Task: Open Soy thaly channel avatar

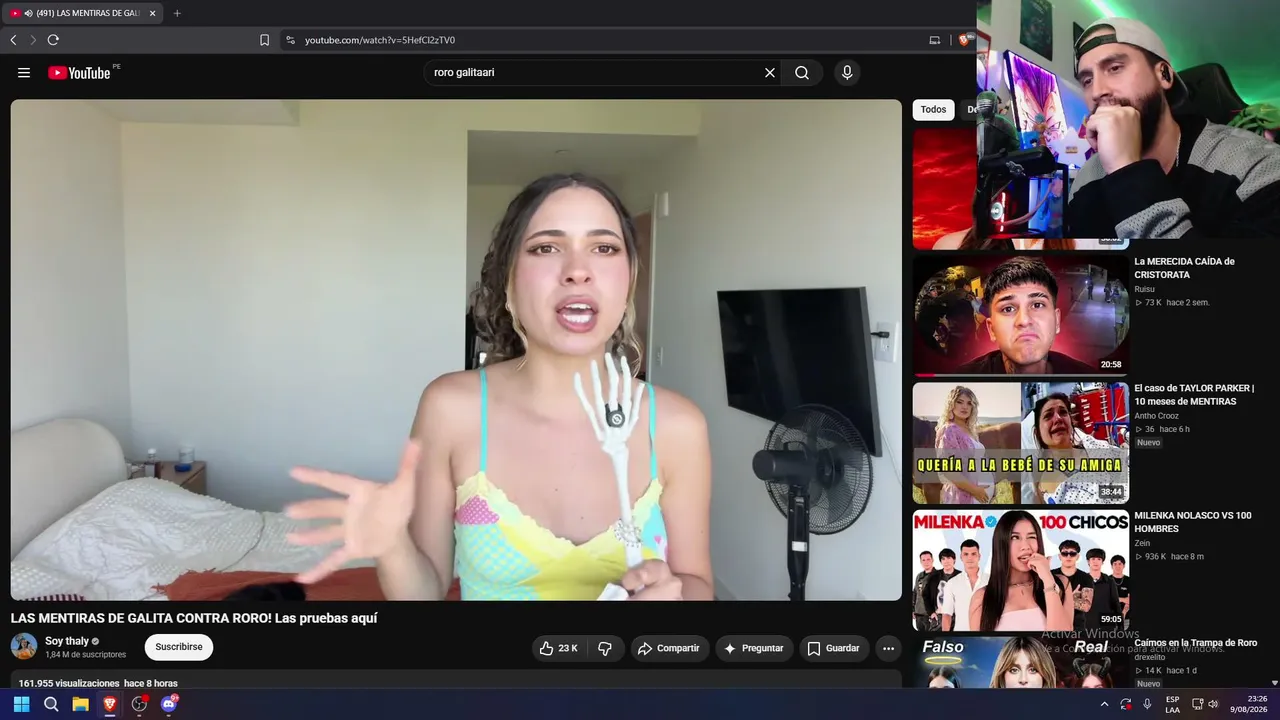Action: [x=24, y=647]
